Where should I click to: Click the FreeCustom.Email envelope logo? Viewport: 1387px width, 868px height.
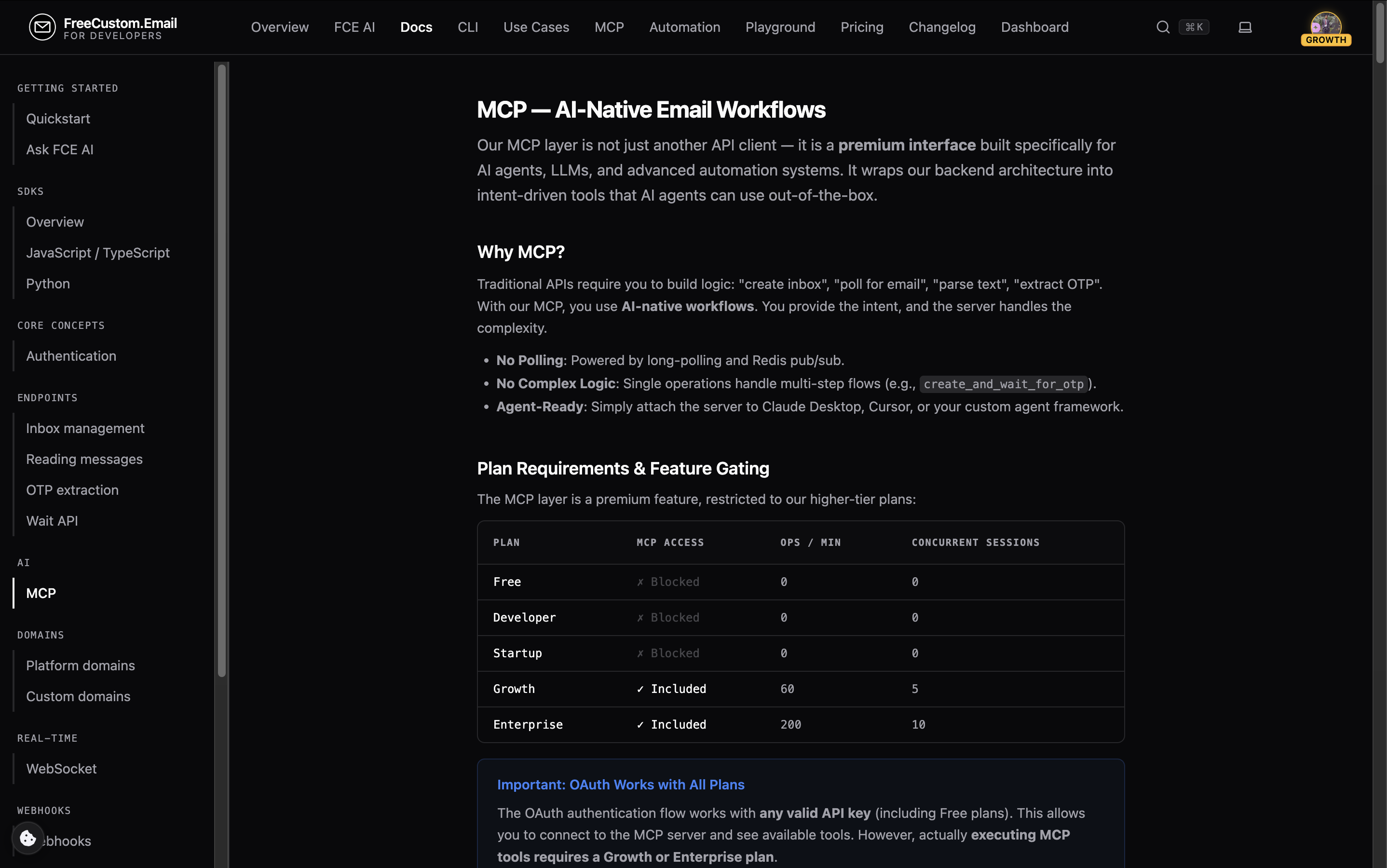(x=42, y=27)
